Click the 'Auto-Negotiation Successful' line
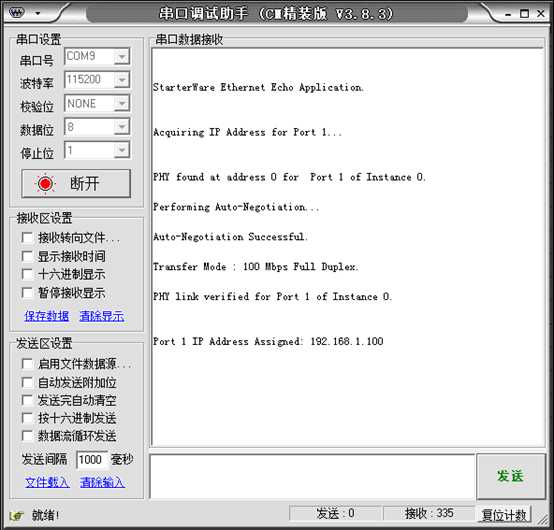 [230, 237]
